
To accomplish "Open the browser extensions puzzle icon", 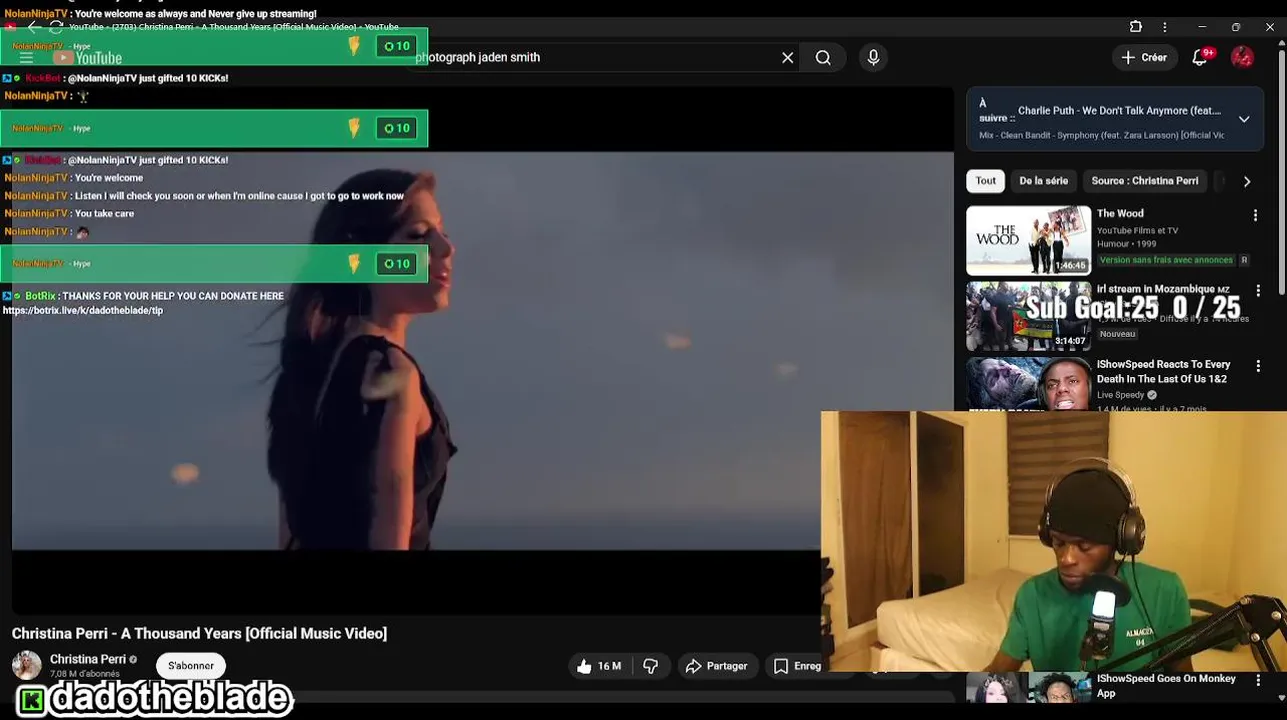I will click(x=1136, y=27).
